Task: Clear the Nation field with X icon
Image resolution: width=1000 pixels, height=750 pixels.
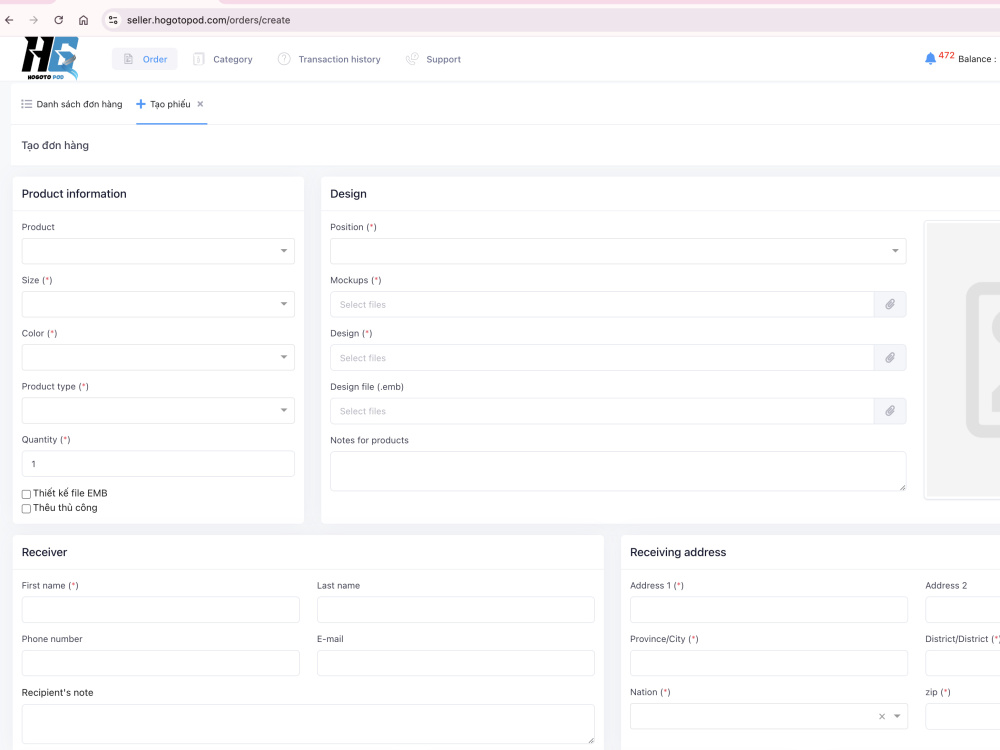Action: point(881,716)
